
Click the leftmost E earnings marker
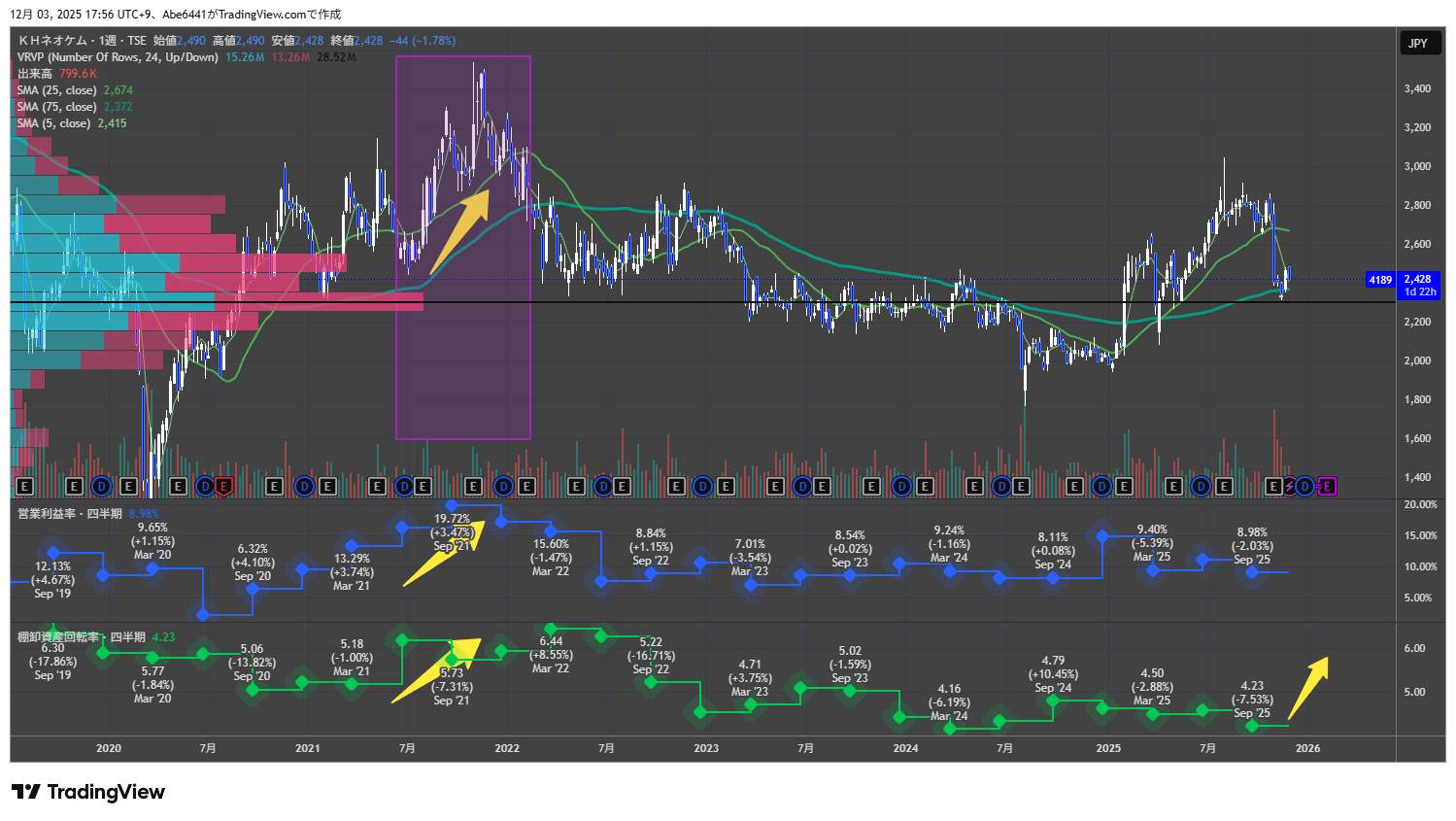pos(24,486)
